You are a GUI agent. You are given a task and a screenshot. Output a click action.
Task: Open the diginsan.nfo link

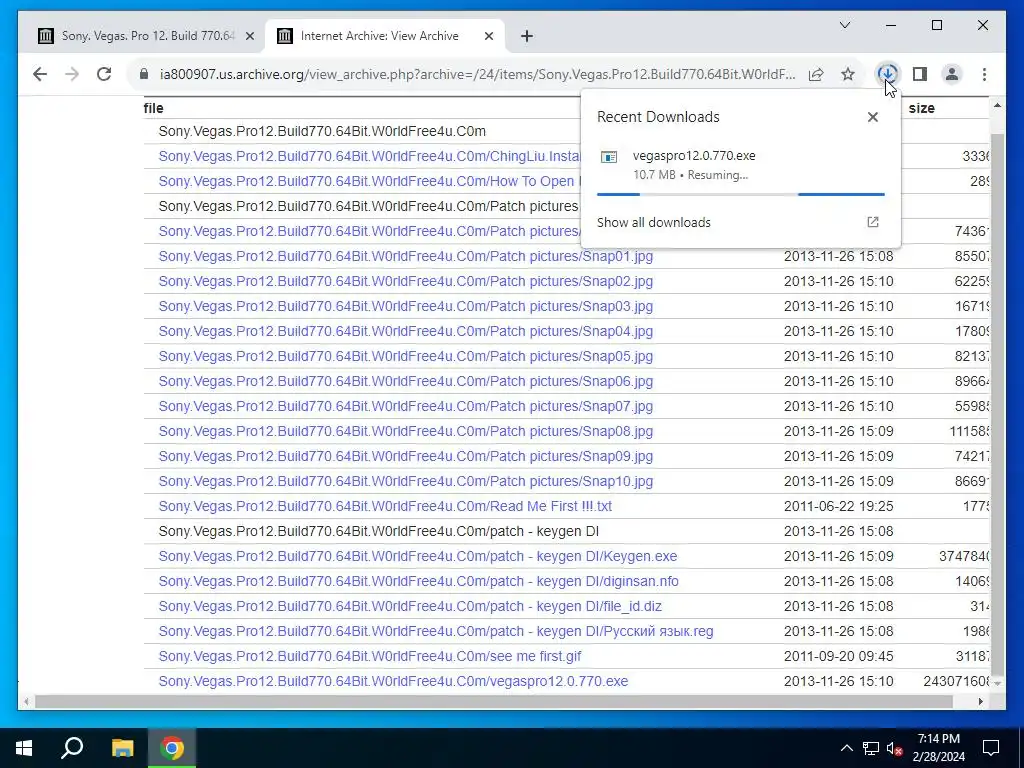click(x=419, y=581)
